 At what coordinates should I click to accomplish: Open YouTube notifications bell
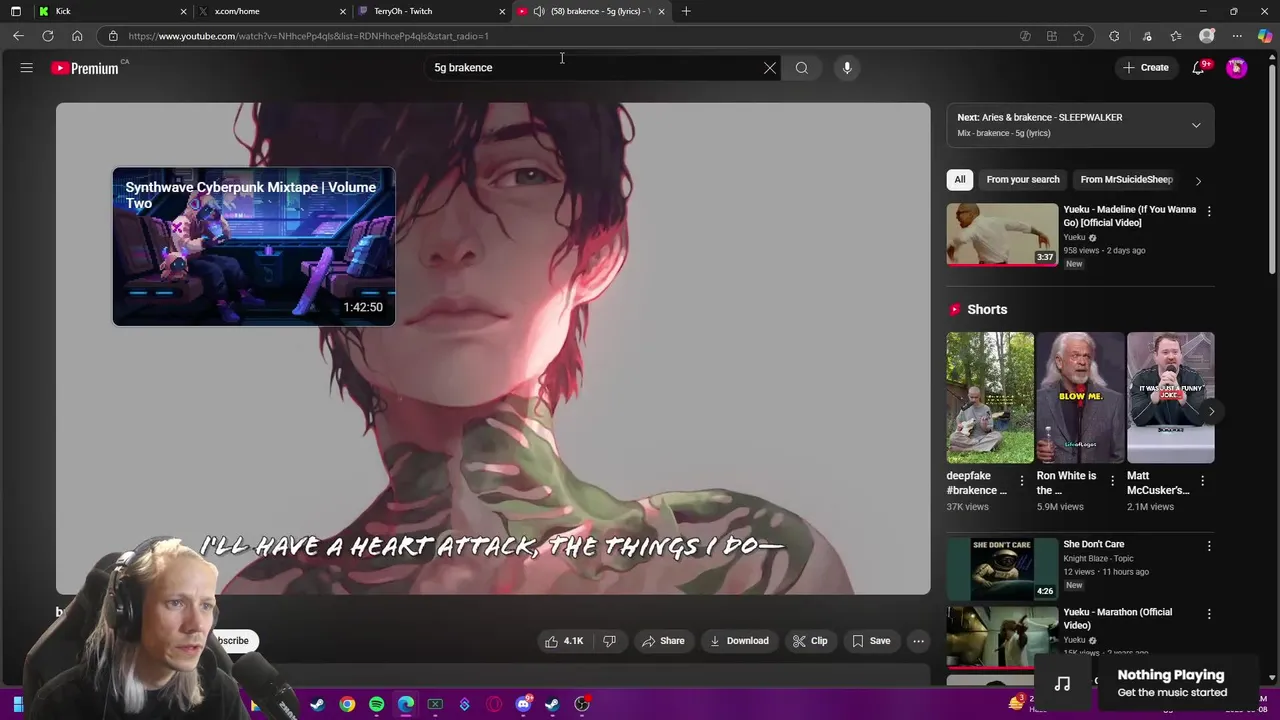(1199, 68)
